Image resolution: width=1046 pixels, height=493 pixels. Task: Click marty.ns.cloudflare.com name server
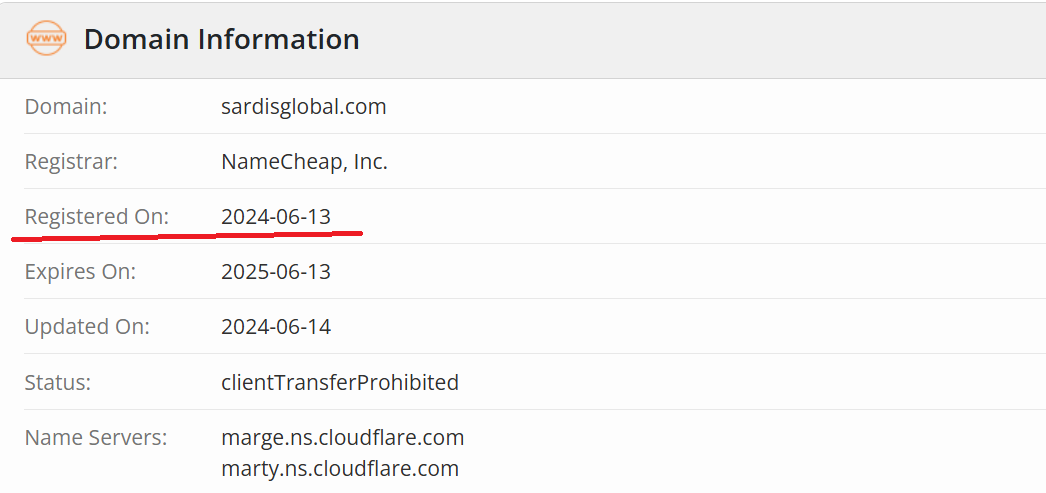[340, 468]
